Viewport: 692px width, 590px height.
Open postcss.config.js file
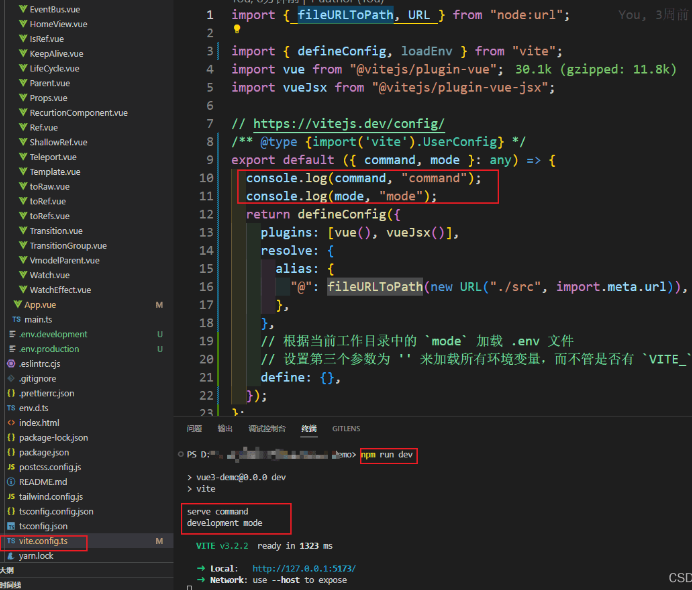[50, 467]
